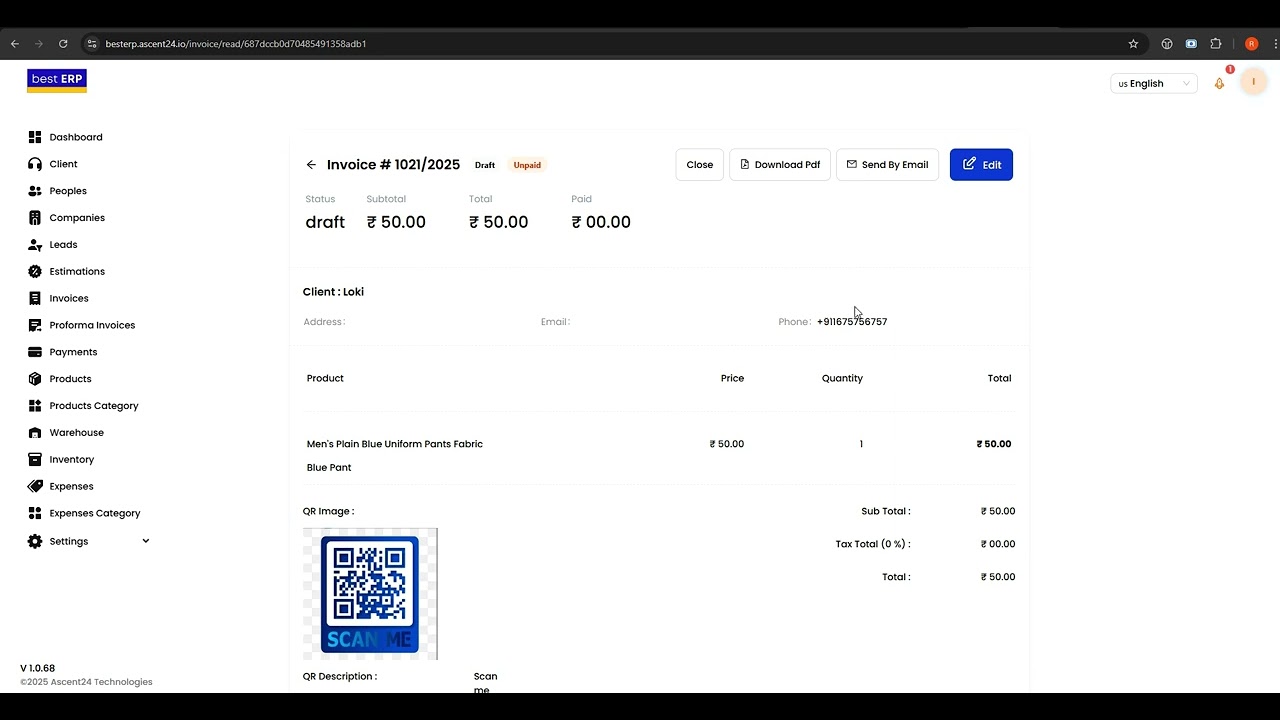Click the Close button

(700, 165)
